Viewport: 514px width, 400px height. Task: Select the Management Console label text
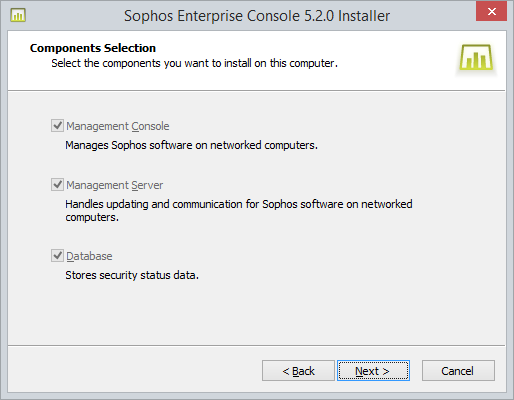[118, 126]
